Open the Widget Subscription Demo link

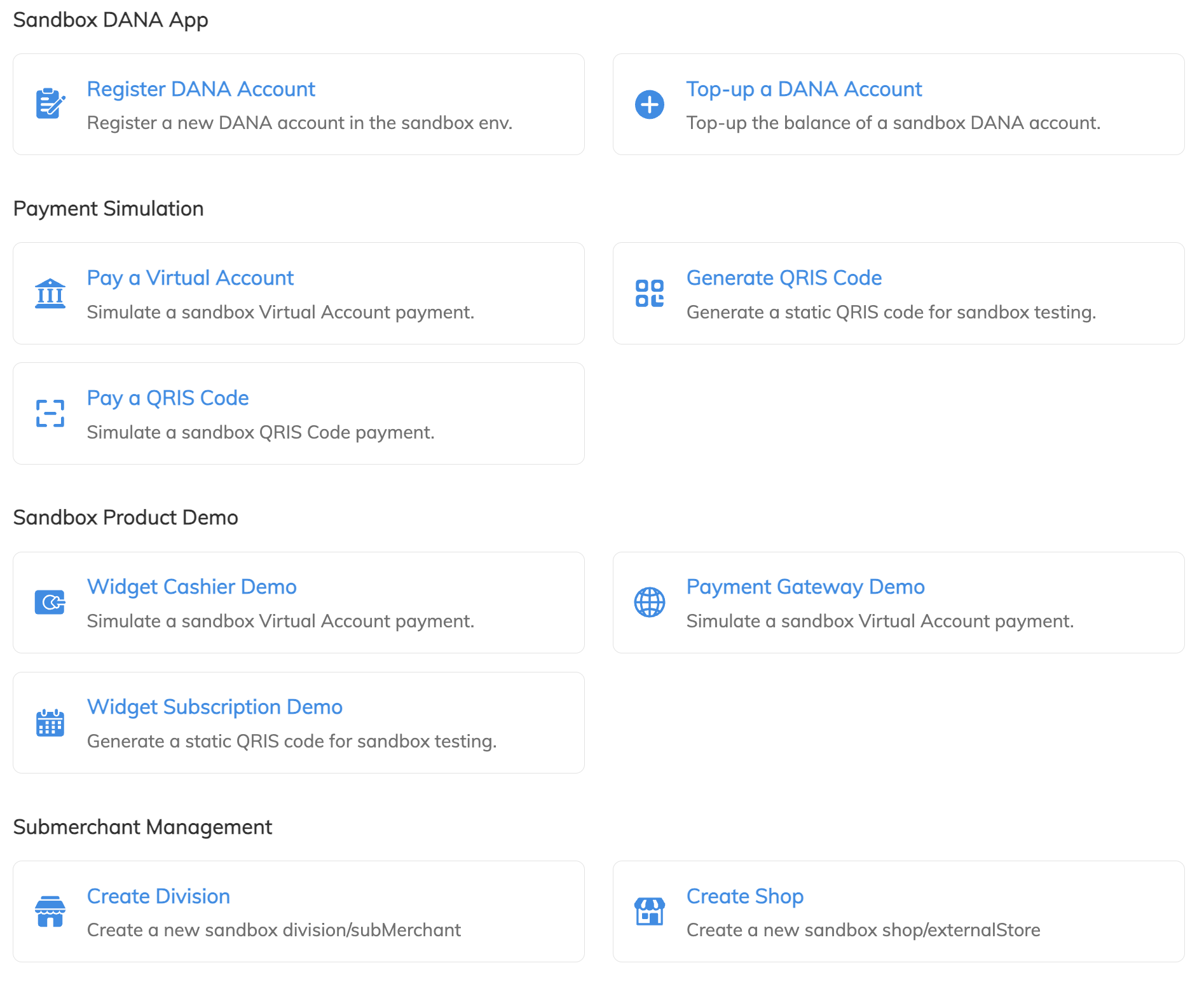click(x=214, y=707)
